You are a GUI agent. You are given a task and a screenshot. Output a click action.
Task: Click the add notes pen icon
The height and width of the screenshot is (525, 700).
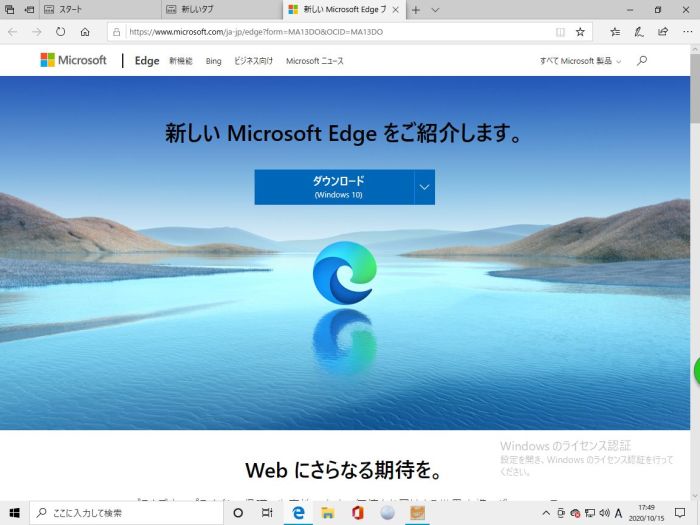[x=639, y=32]
